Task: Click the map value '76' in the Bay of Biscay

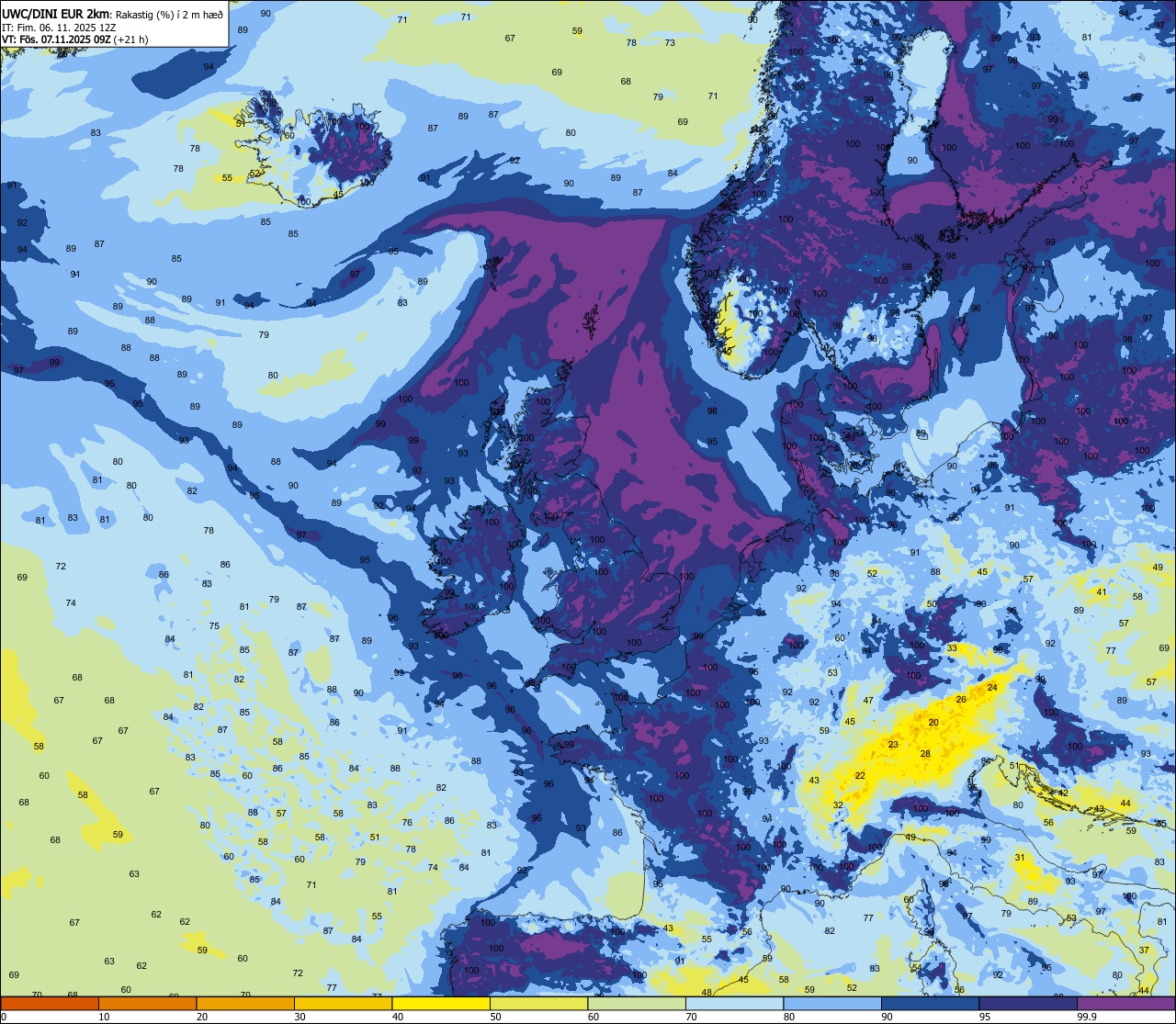Action: pyautogui.click(x=407, y=823)
